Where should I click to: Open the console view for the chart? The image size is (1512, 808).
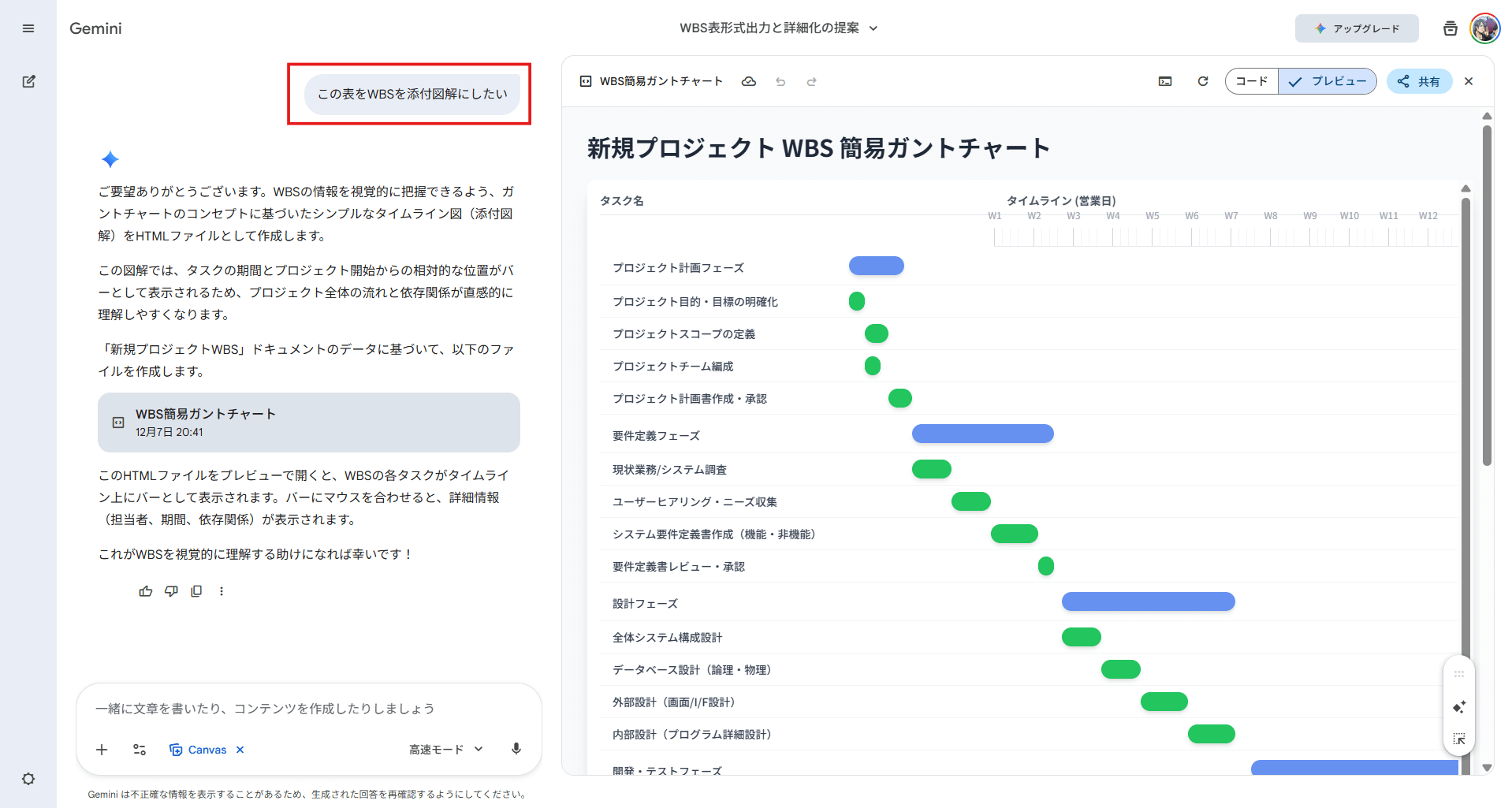pos(1164,81)
